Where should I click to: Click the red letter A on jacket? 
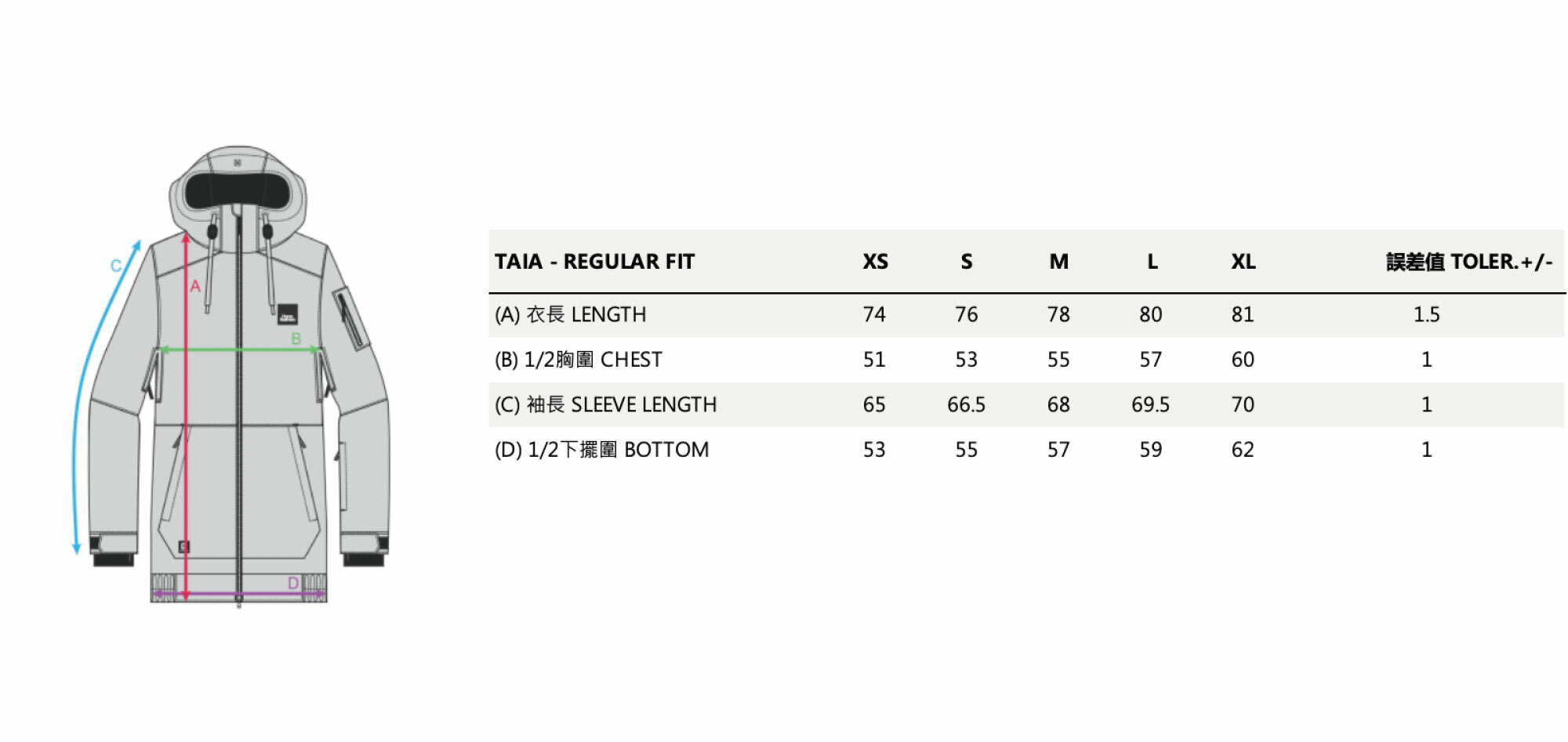coord(195,287)
